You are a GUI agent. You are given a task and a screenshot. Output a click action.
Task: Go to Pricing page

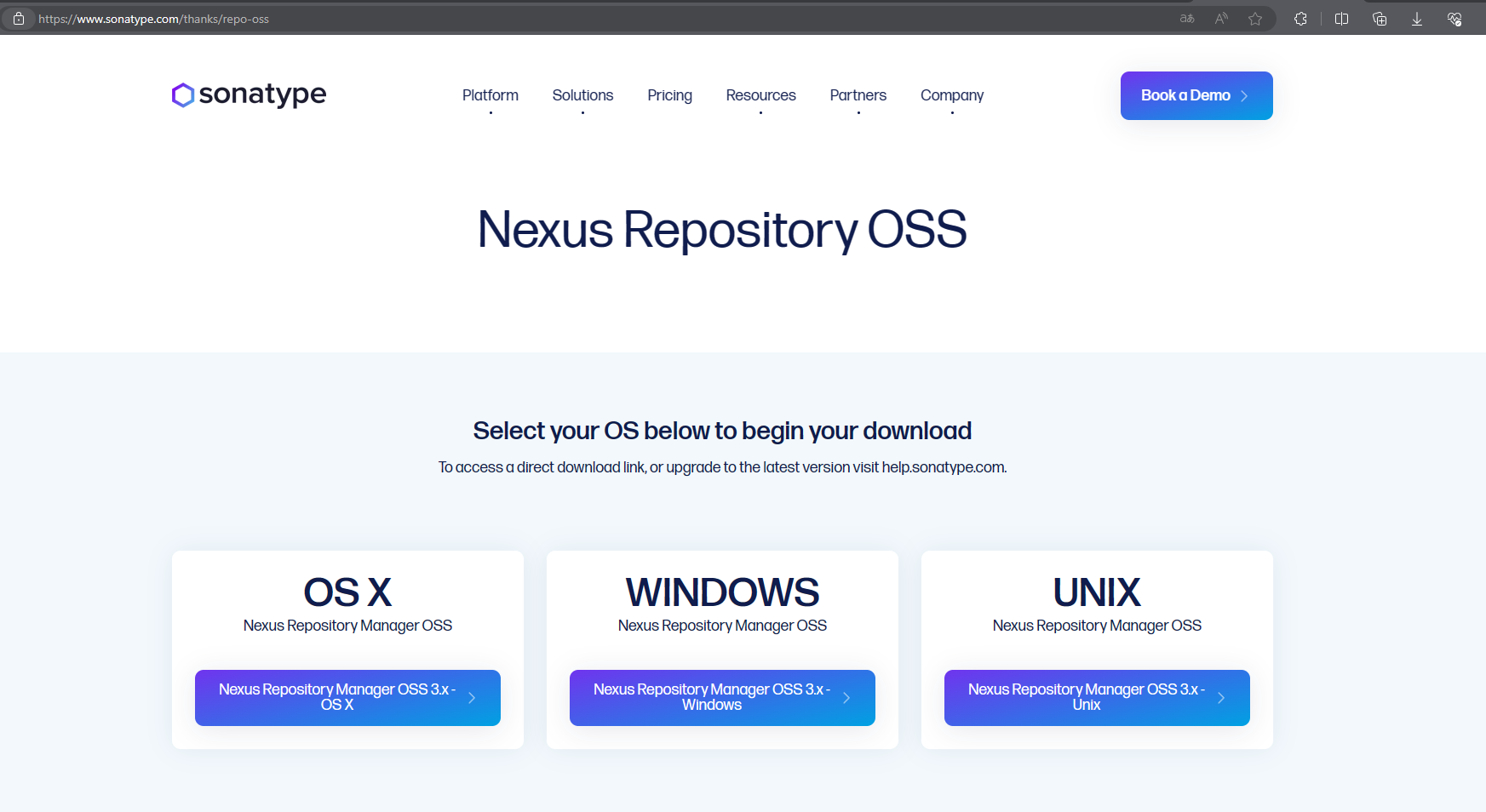click(x=669, y=95)
